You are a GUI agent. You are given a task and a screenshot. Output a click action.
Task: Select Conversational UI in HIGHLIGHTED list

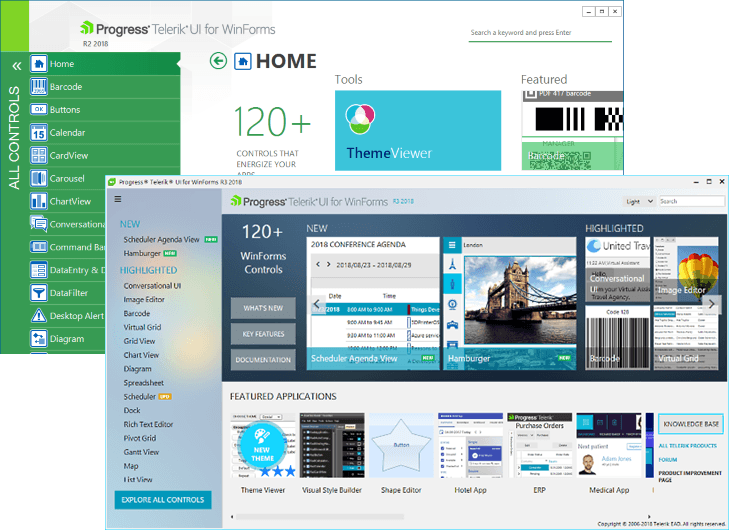pyautogui.click(x=152, y=286)
